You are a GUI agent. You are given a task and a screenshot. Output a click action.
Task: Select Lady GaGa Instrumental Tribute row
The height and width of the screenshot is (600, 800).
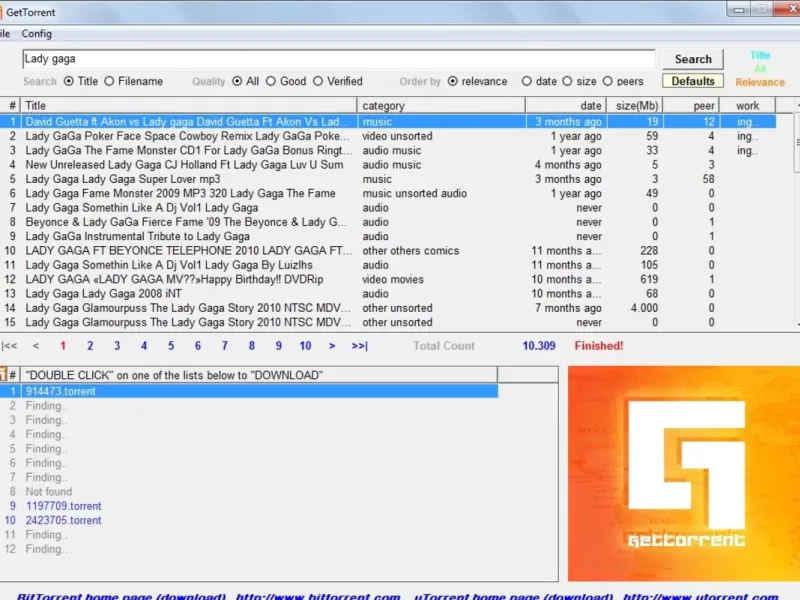(388, 236)
